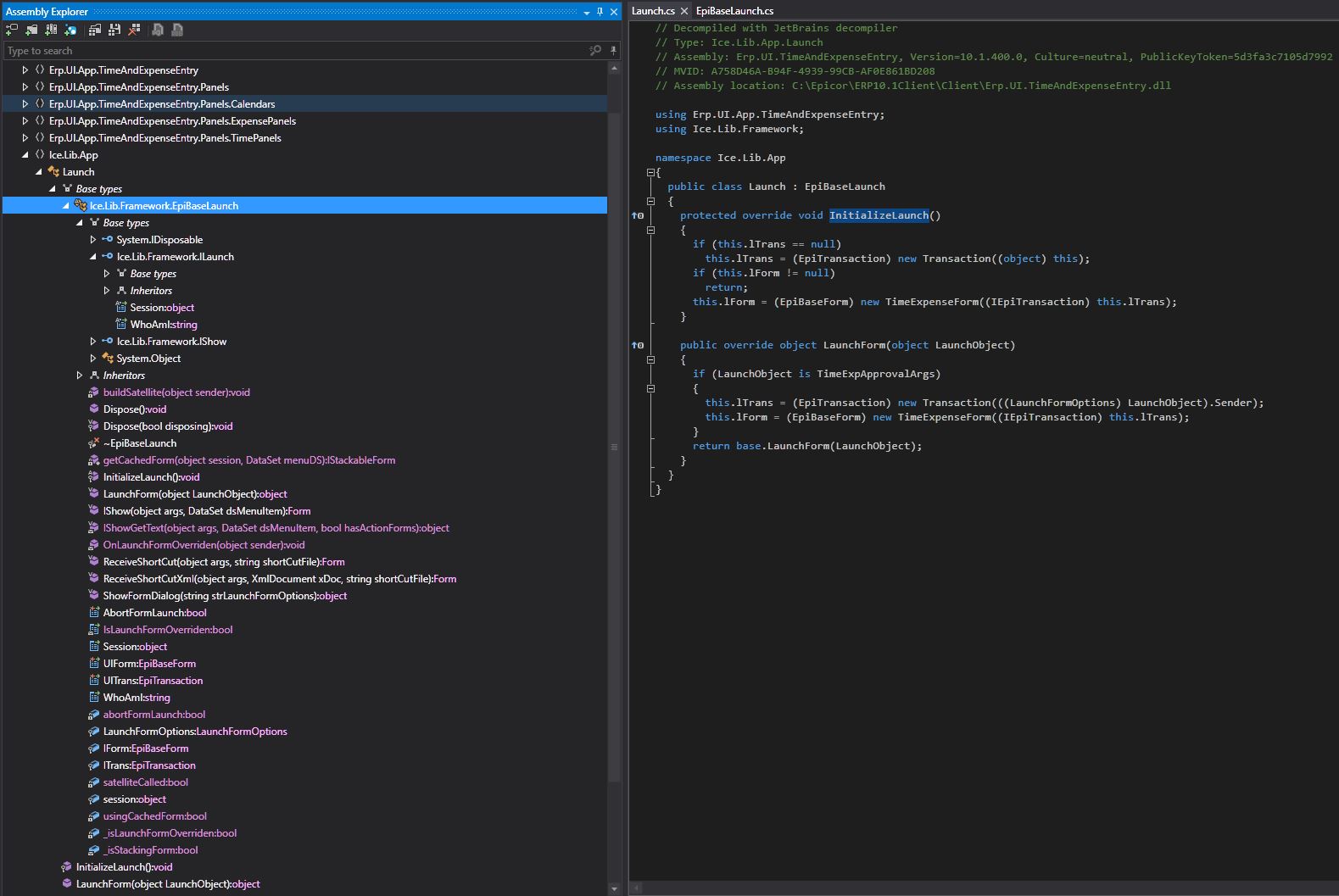Expand the Ice.Lib.Framework.IShow node
The height and width of the screenshot is (896, 1339).
(x=93, y=342)
